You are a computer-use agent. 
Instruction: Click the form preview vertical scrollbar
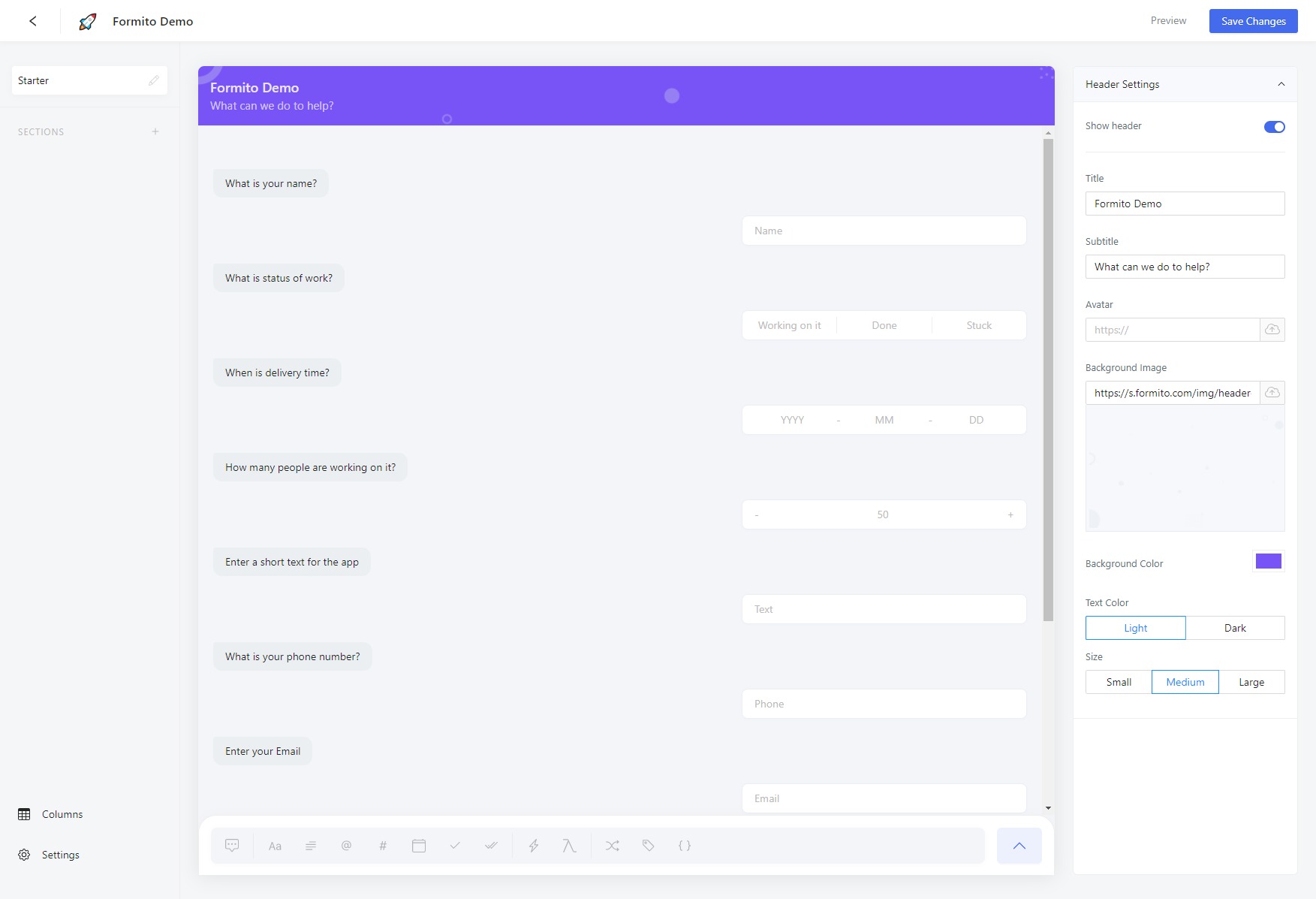pos(1048,380)
